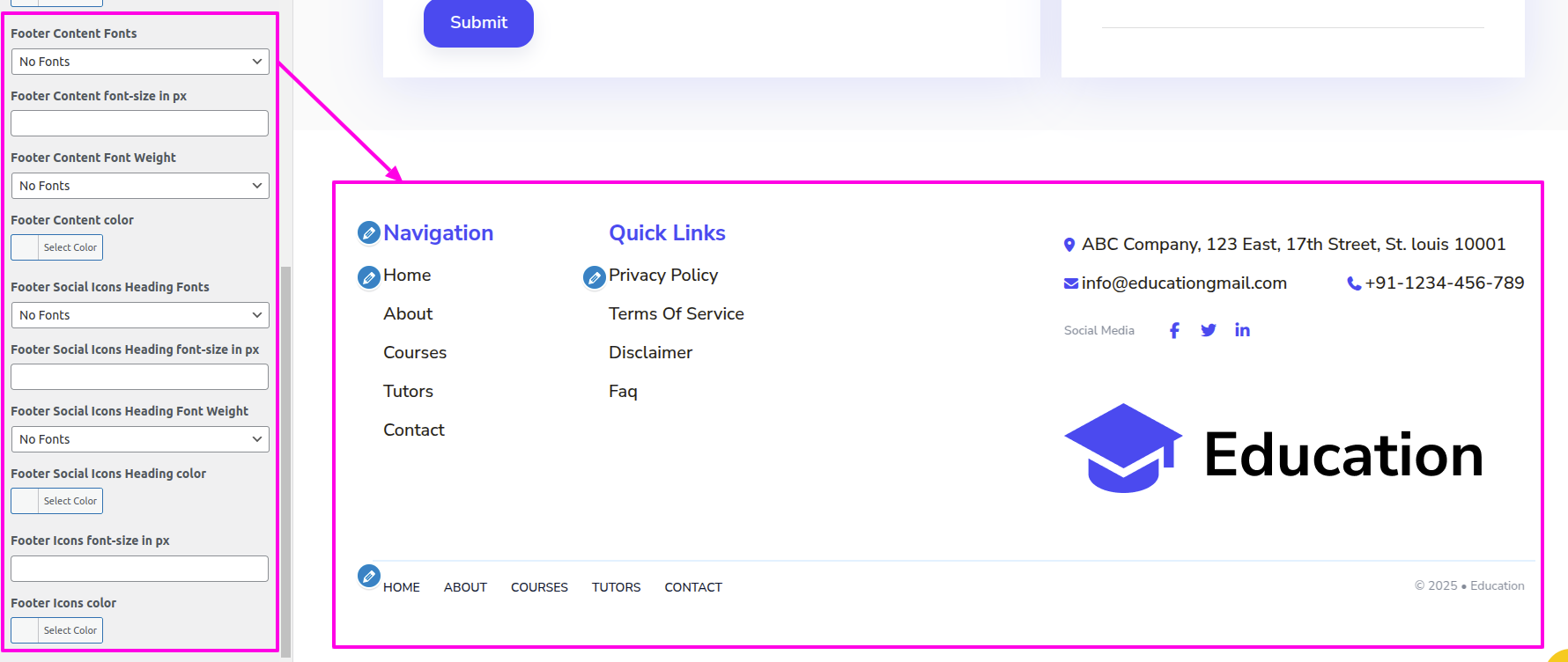
Task: Expand the Footer Content Fonts dropdown
Action: click(140, 62)
